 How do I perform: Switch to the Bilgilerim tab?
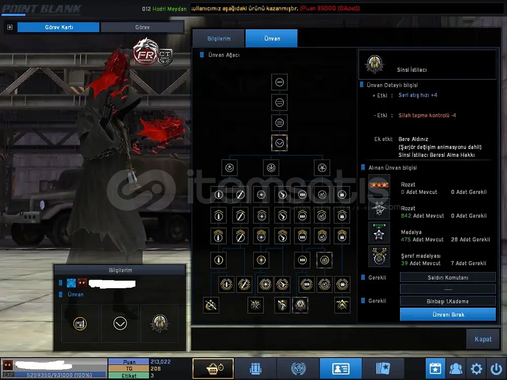[219, 38]
